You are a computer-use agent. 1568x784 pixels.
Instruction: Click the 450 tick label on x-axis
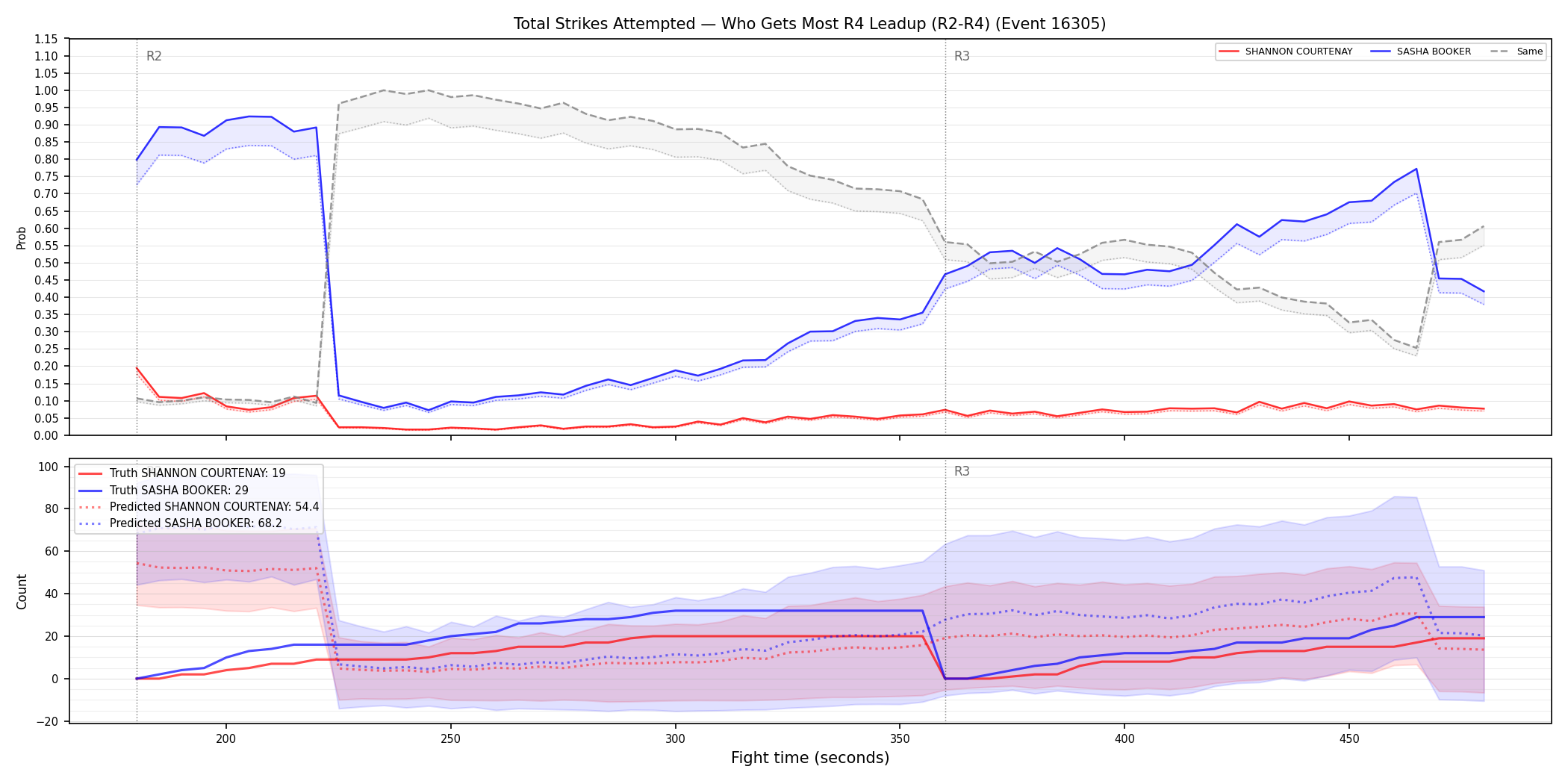(1349, 738)
